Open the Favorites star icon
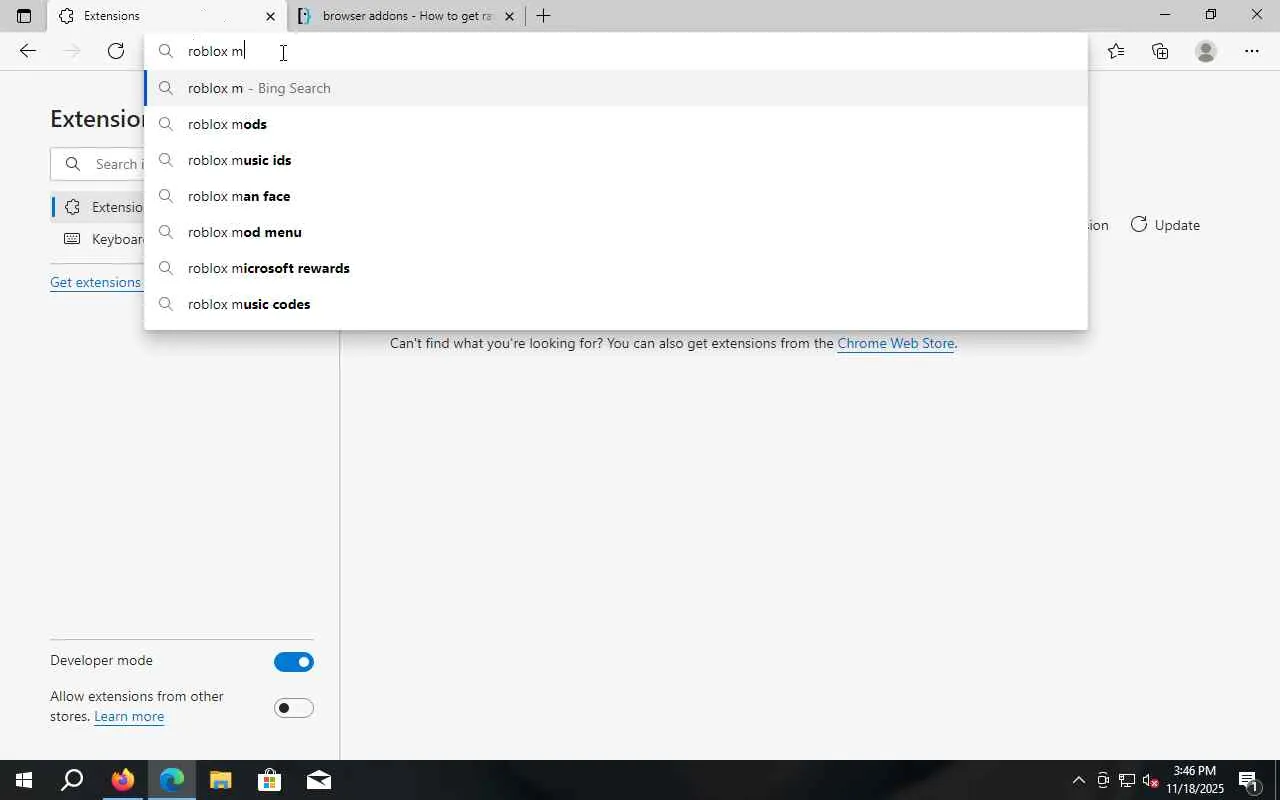The height and width of the screenshot is (800, 1280). (x=1116, y=51)
